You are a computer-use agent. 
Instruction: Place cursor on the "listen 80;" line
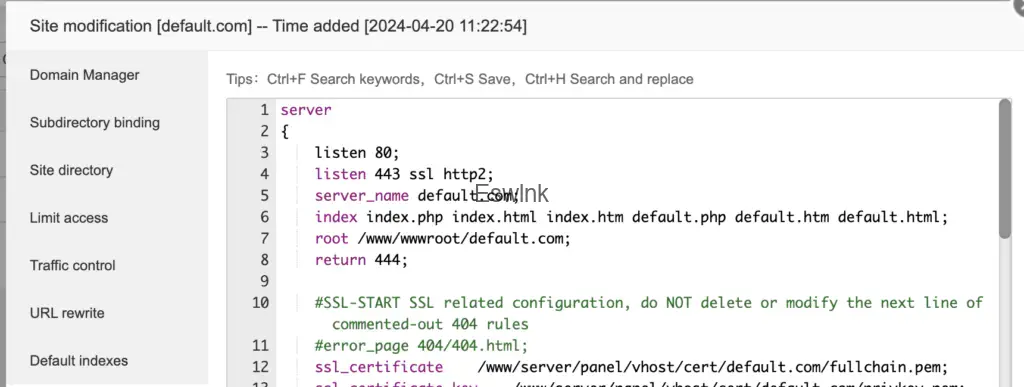tap(357, 153)
